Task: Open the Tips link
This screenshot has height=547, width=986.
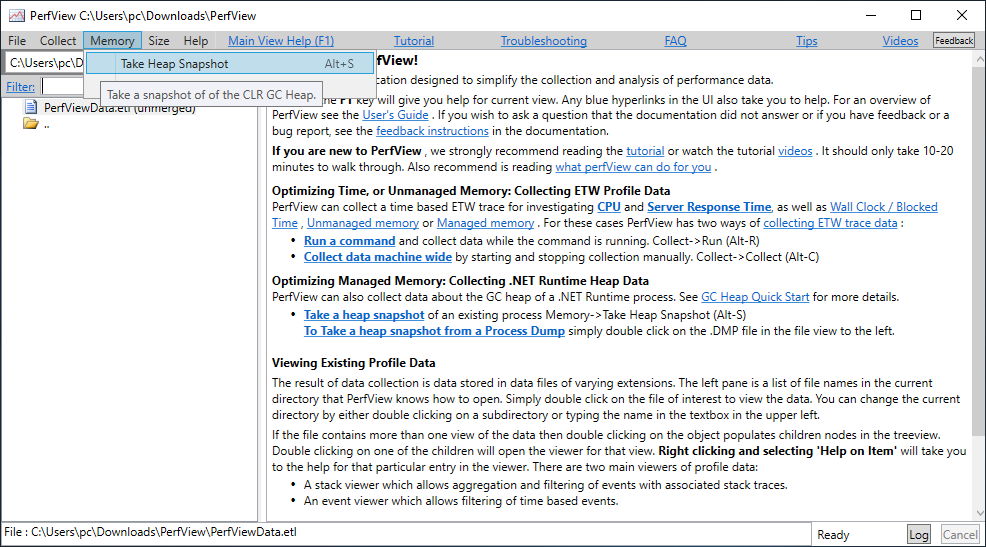Action: click(x=807, y=41)
